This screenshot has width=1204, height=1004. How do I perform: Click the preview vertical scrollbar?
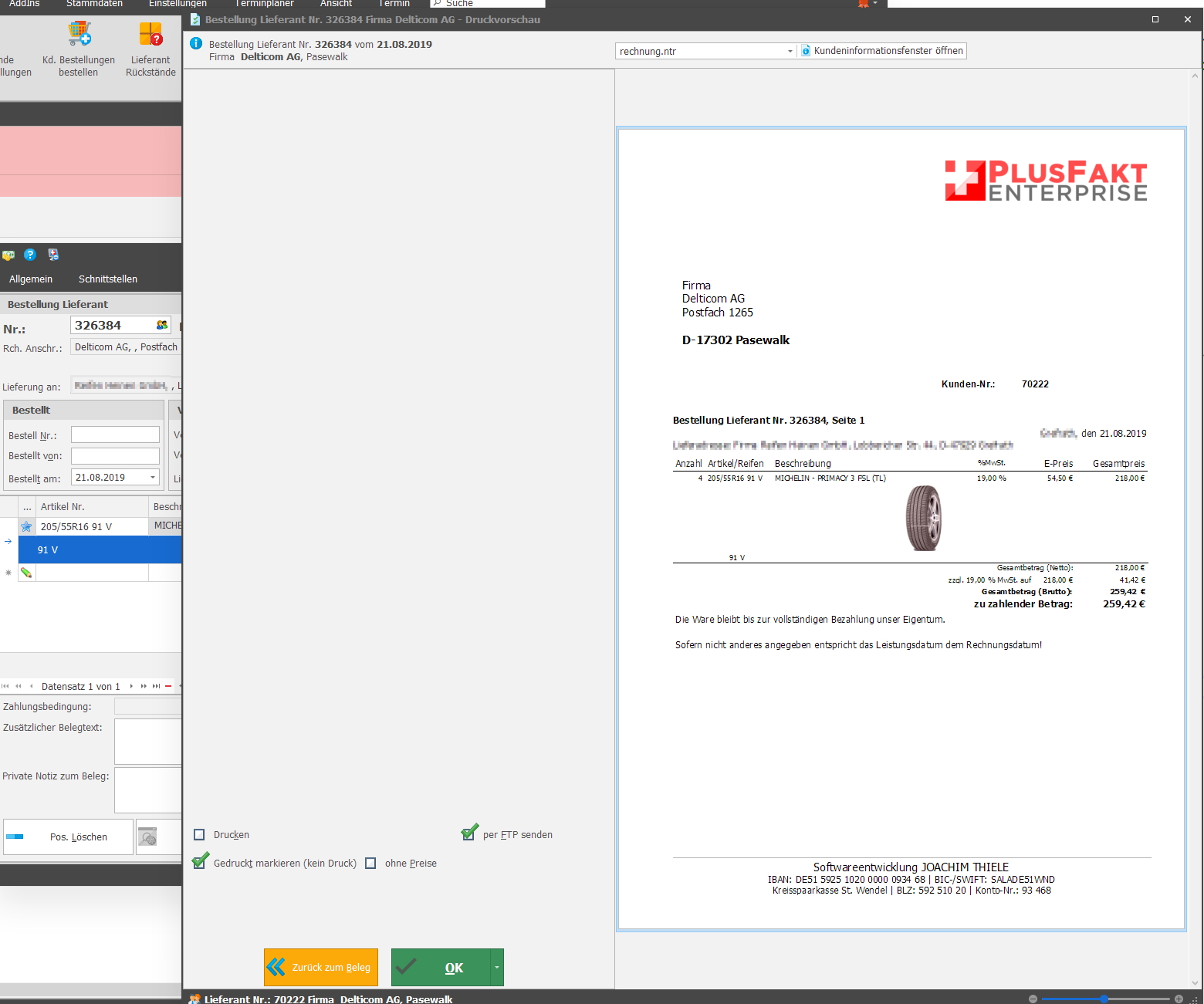tap(1195, 529)
